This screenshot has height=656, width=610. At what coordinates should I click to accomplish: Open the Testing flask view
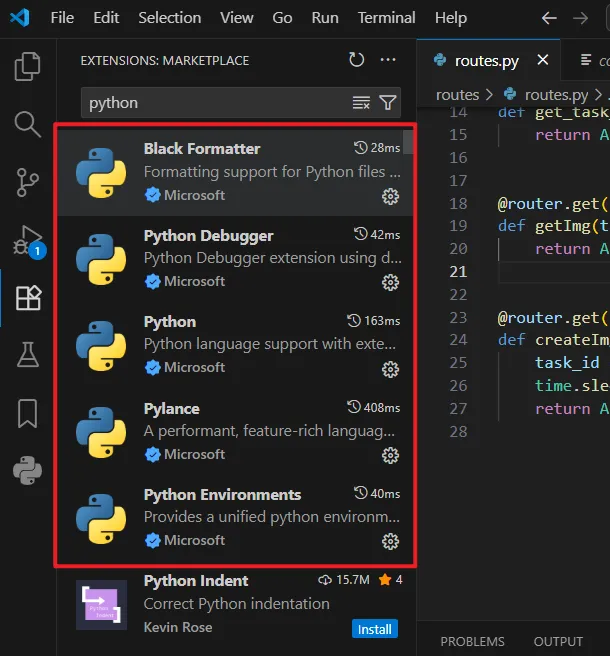(28, 355)
